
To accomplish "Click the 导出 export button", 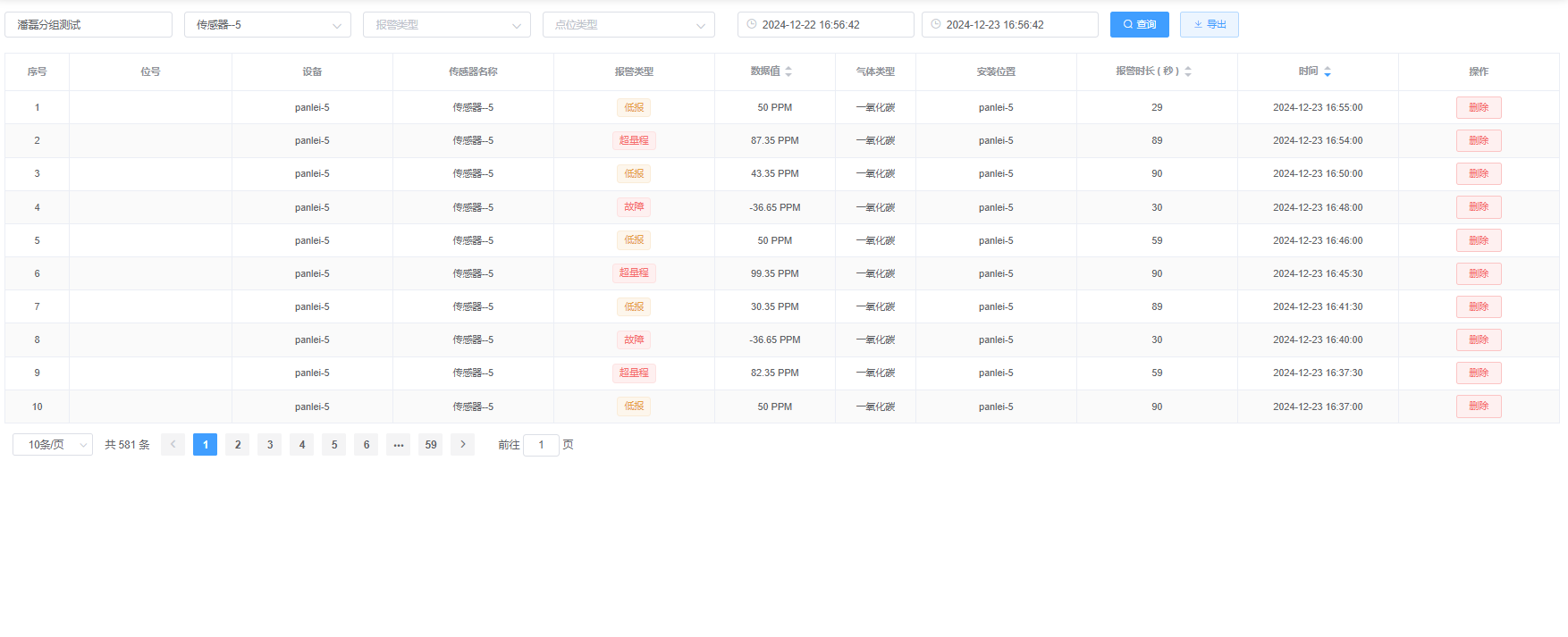I will (1209, 25).
